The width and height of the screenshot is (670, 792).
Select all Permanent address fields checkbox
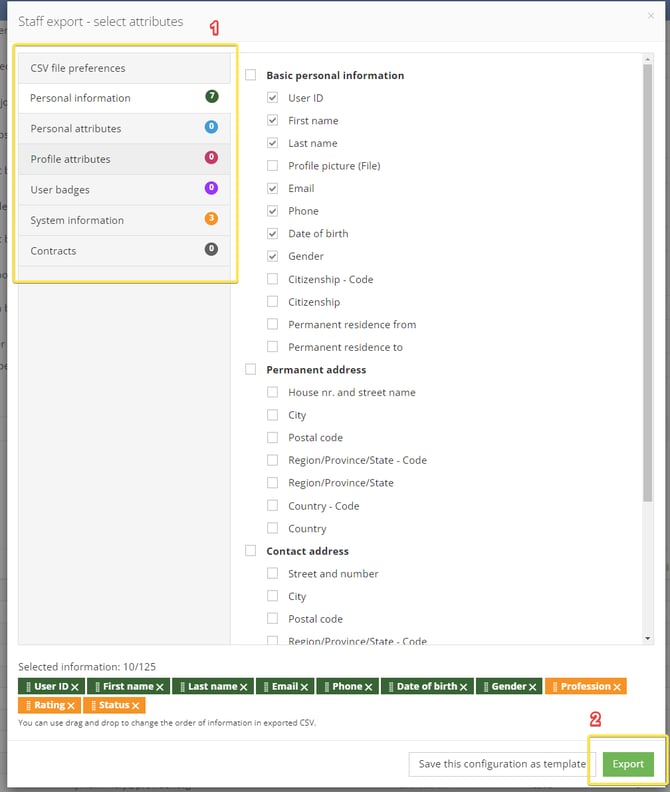[x=251, y=370]
